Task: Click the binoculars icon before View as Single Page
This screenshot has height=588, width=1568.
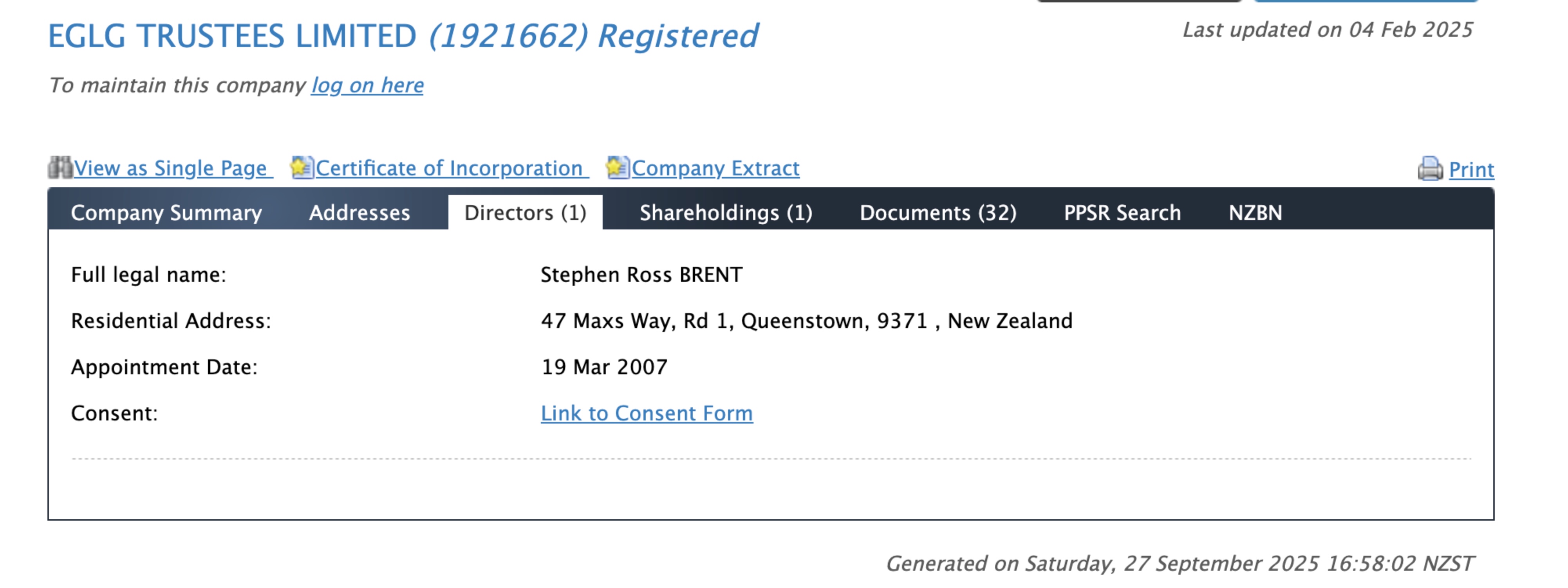Action: coord(60,168)
